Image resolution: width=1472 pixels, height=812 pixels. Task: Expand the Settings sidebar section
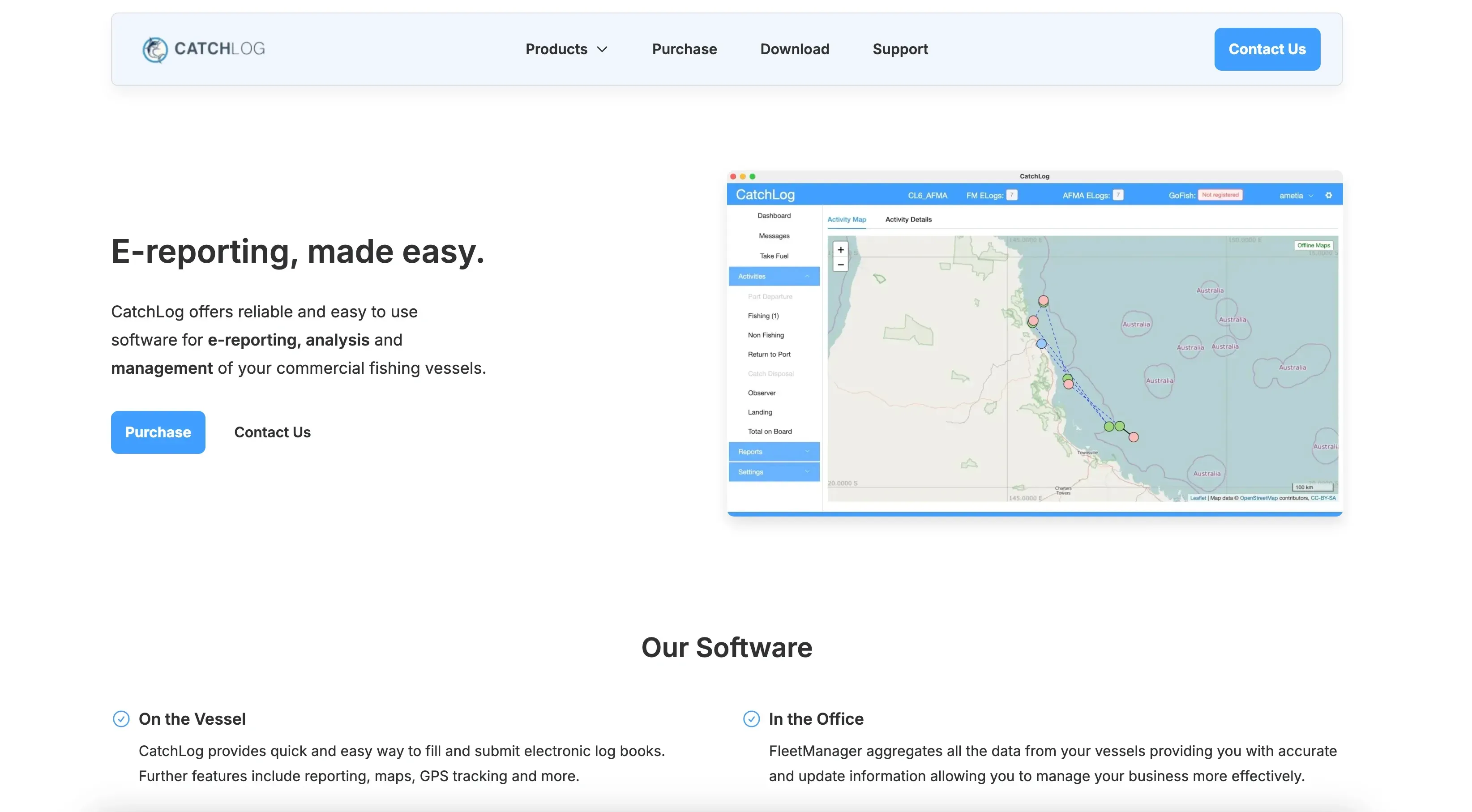pos(774,472)
